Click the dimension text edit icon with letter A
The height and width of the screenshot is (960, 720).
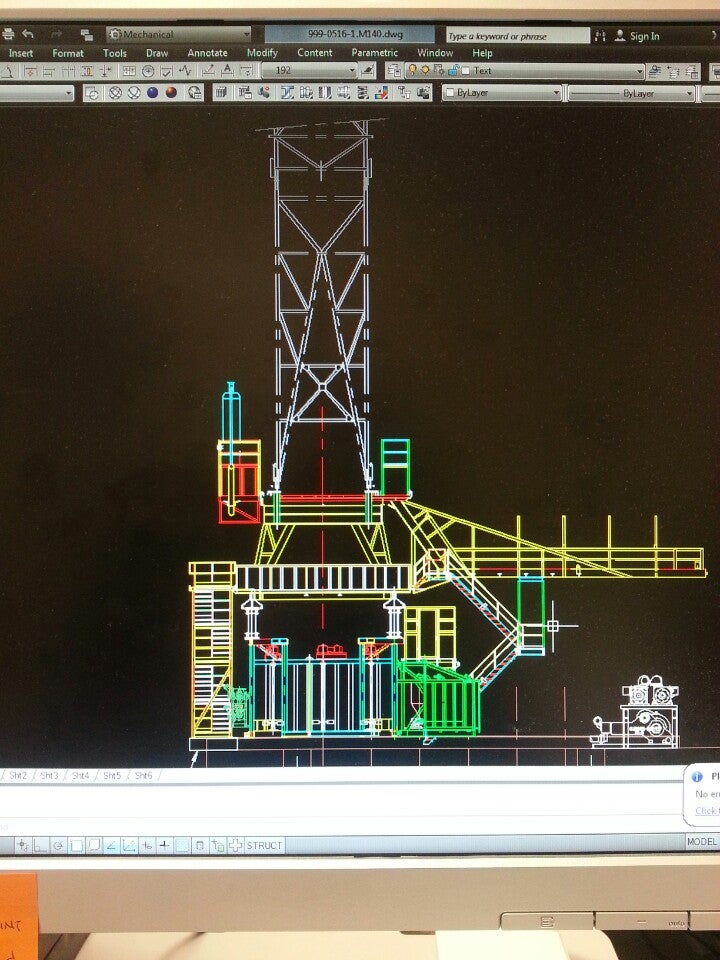[227, 71]
